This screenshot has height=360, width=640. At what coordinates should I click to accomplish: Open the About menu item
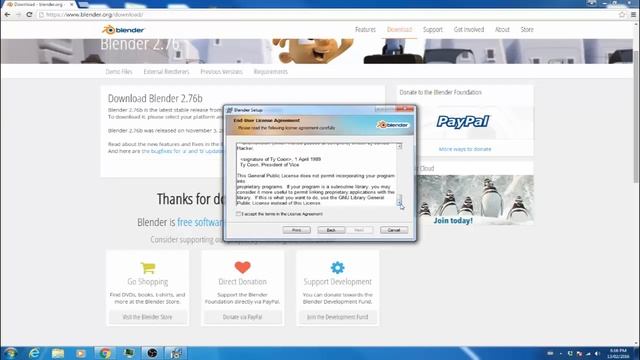[502, 29]
